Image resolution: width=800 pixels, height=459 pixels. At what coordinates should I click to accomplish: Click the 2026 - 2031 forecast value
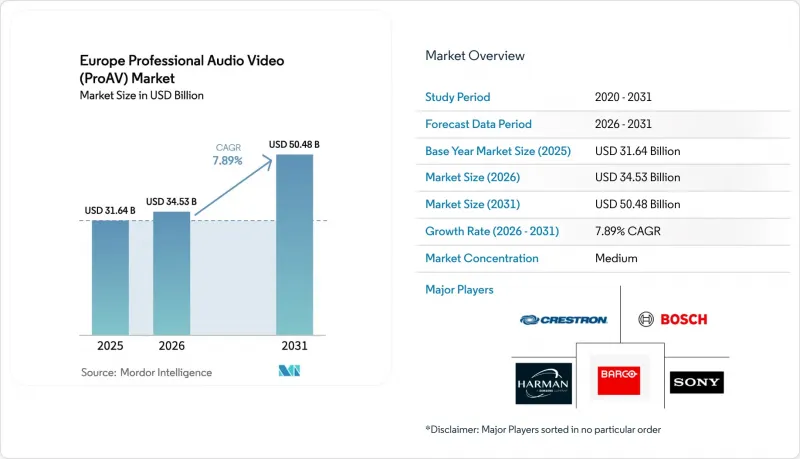[x=623, y=124]
